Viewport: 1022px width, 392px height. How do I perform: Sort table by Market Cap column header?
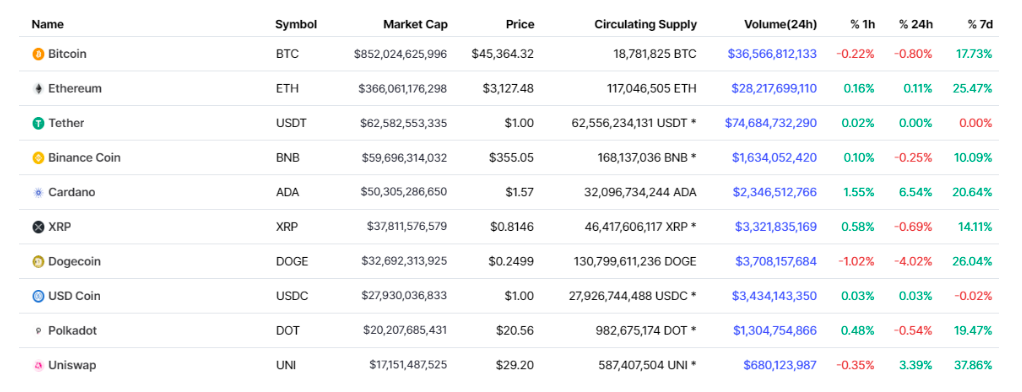tap(415, 25)
